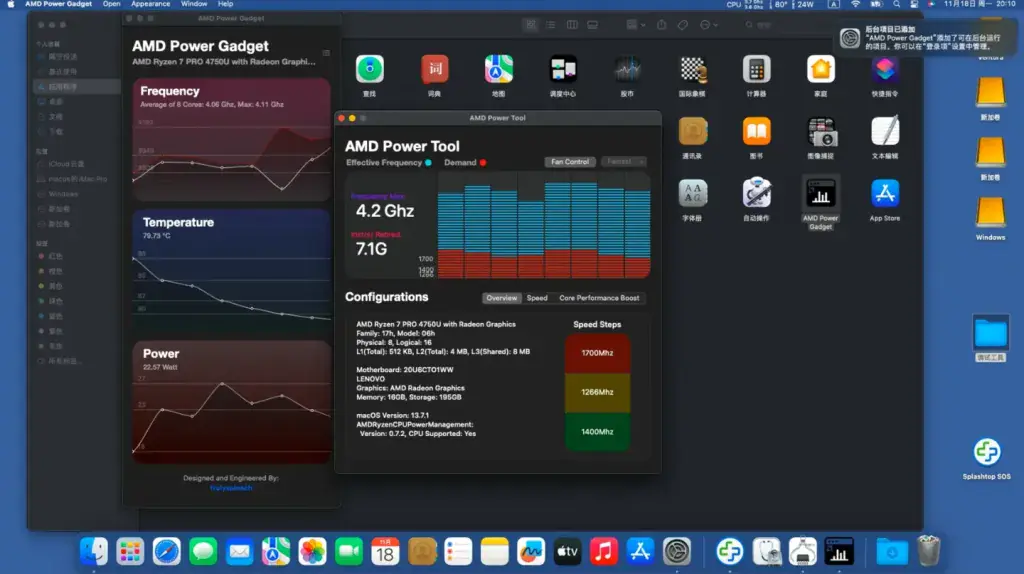Switch Finder to list view
The image size is (1024, 574).
click(x=551, y=25)
